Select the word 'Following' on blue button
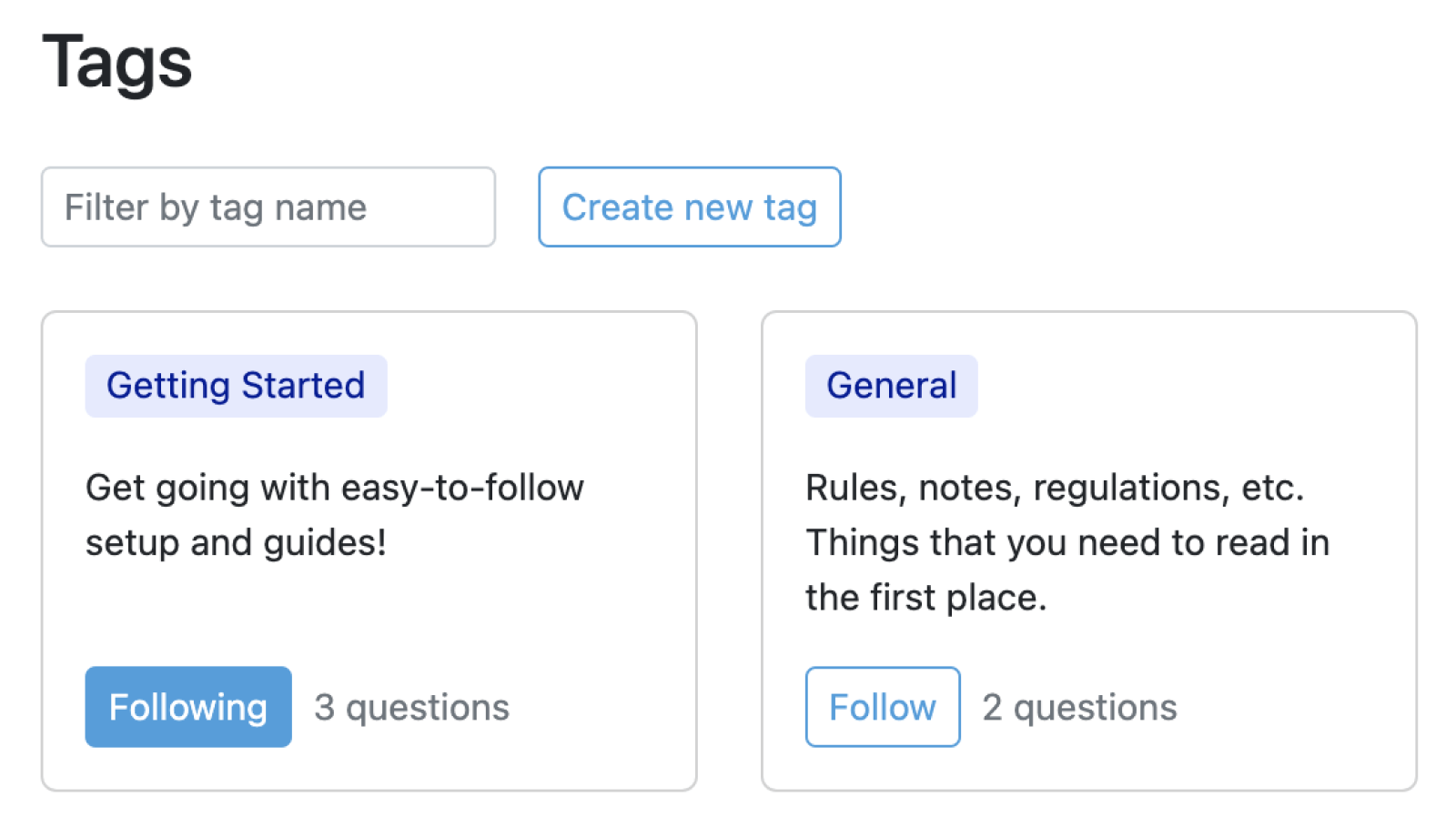 [x=188, y=707]
